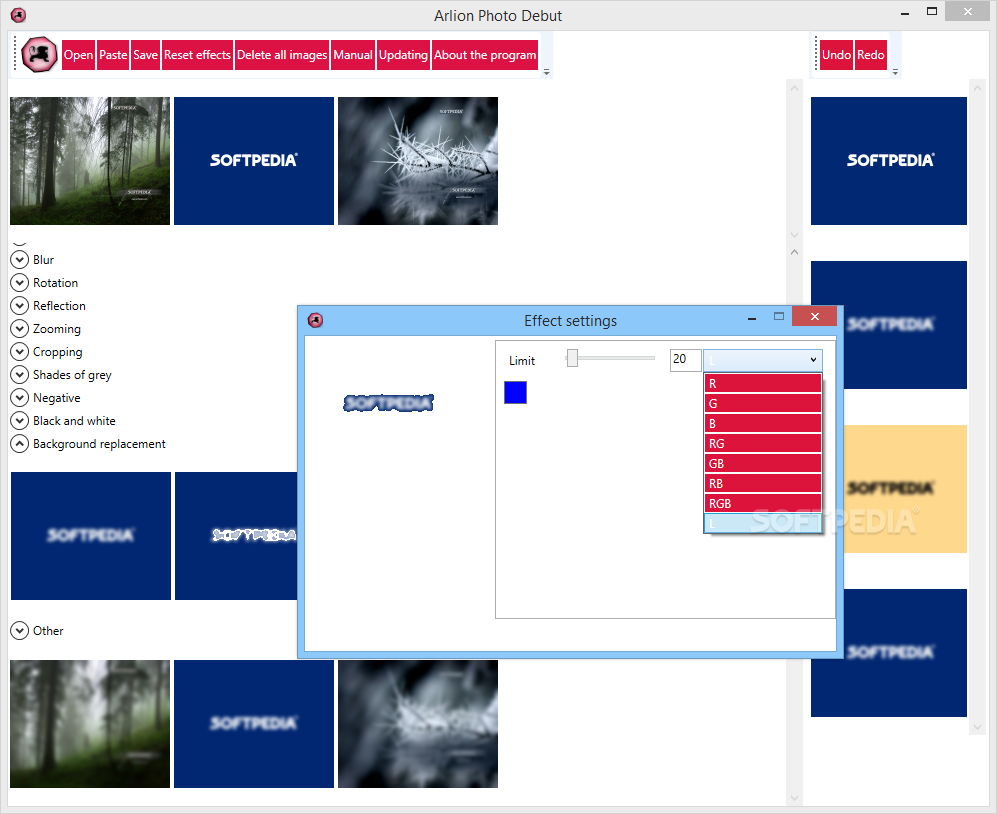Click up arrow of effects list scrollbar
The image size is (997, 814).
794,252
